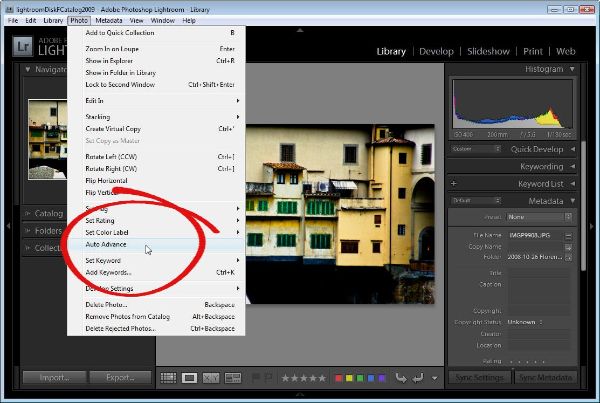Click the Sync Settings button
The width and height of the screenshot is (600, 403).
(479, 378)
